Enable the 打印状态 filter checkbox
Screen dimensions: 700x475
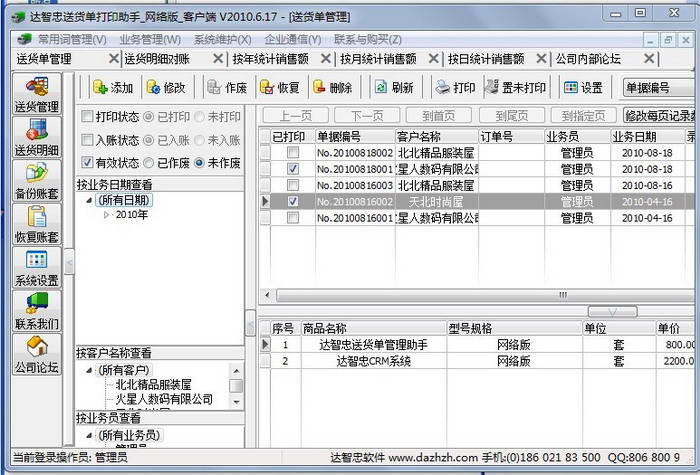coord(87,117)
